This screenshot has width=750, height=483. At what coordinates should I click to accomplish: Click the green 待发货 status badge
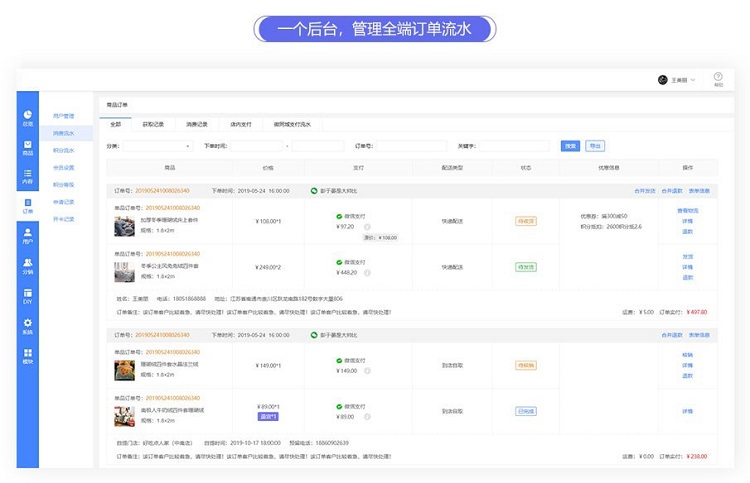526,267
